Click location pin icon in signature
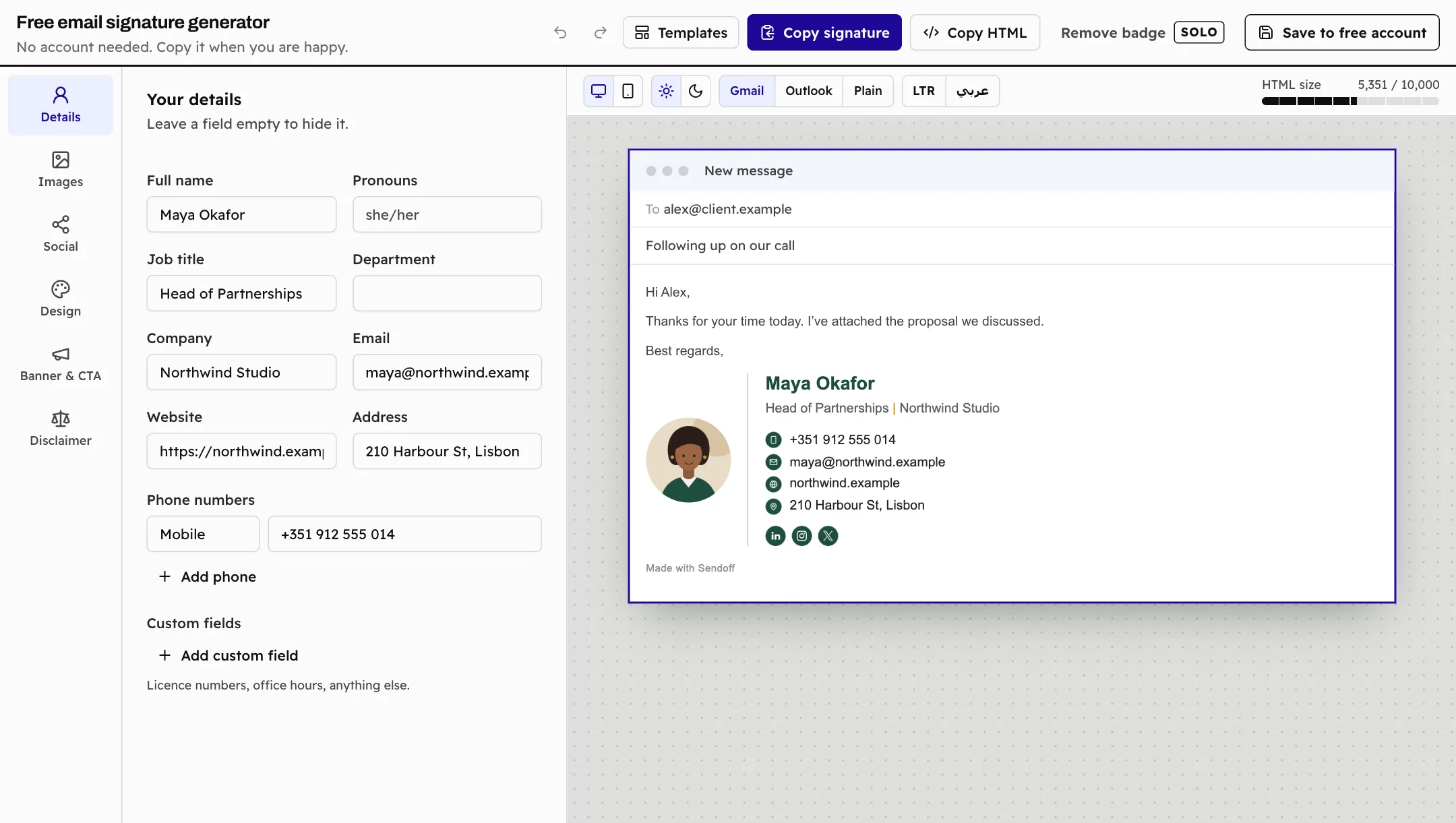The image size is (1456, 823). (773, 506)
